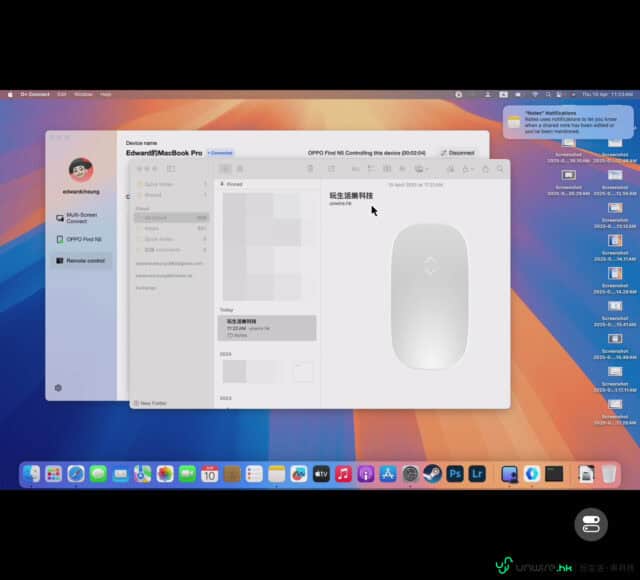The width and height of the screenshot is (640, 580).
Task: Open the O+ Connect app menu
Action: [x=35, y=94]
